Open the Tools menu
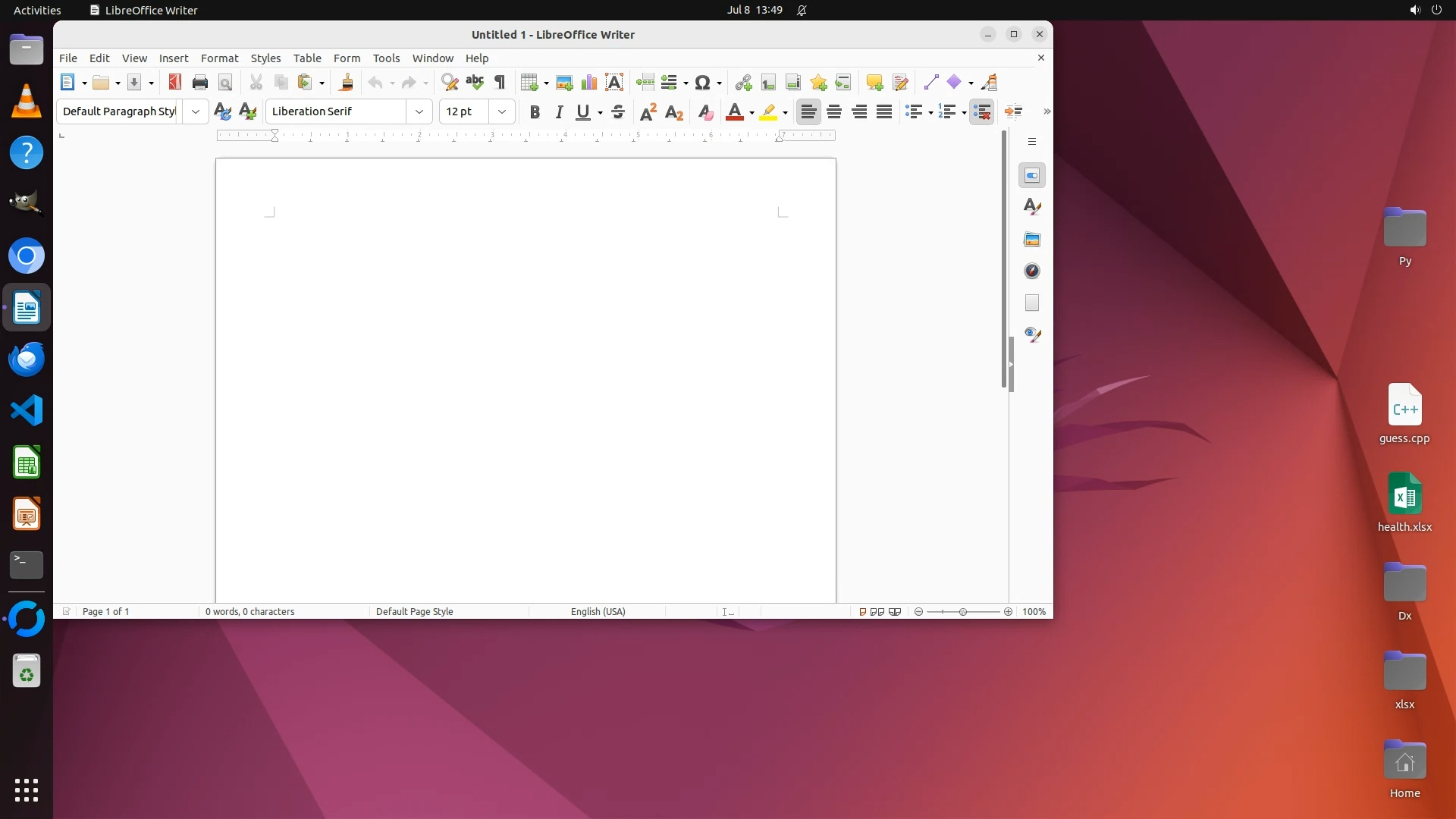Image resolution: width=1456 pixels, height=819 pixels. [x=386, y=58]
